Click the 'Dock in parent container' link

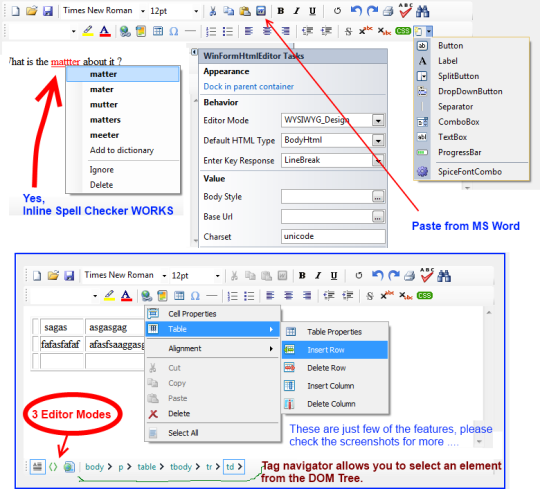(249, 86)
